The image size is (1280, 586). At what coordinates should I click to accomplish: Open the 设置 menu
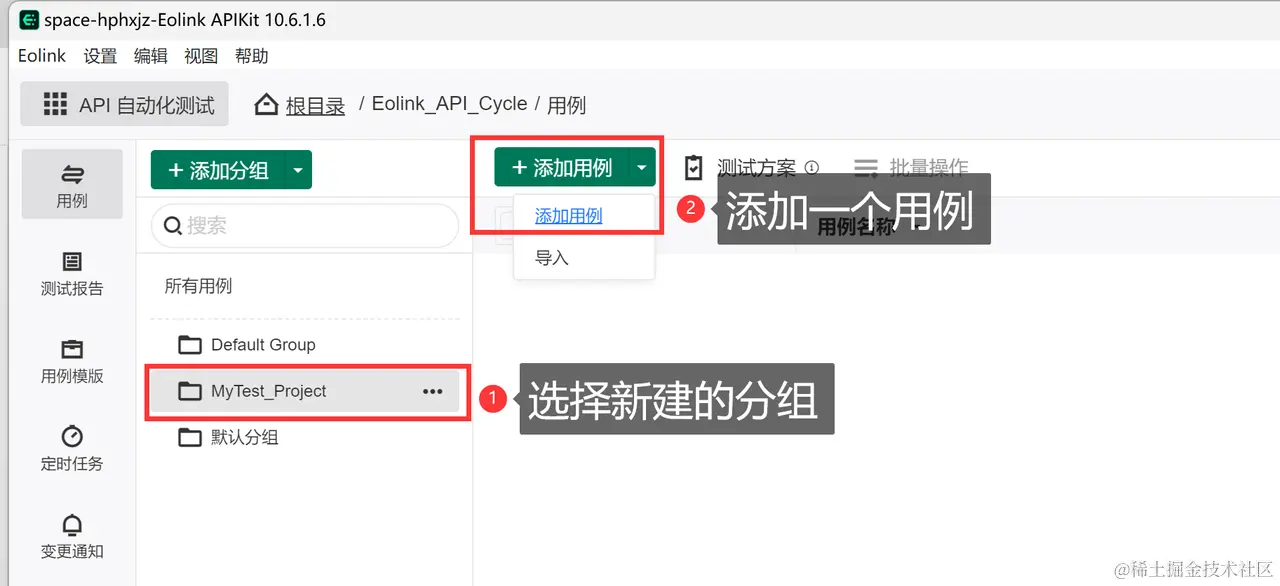(100, 56)
